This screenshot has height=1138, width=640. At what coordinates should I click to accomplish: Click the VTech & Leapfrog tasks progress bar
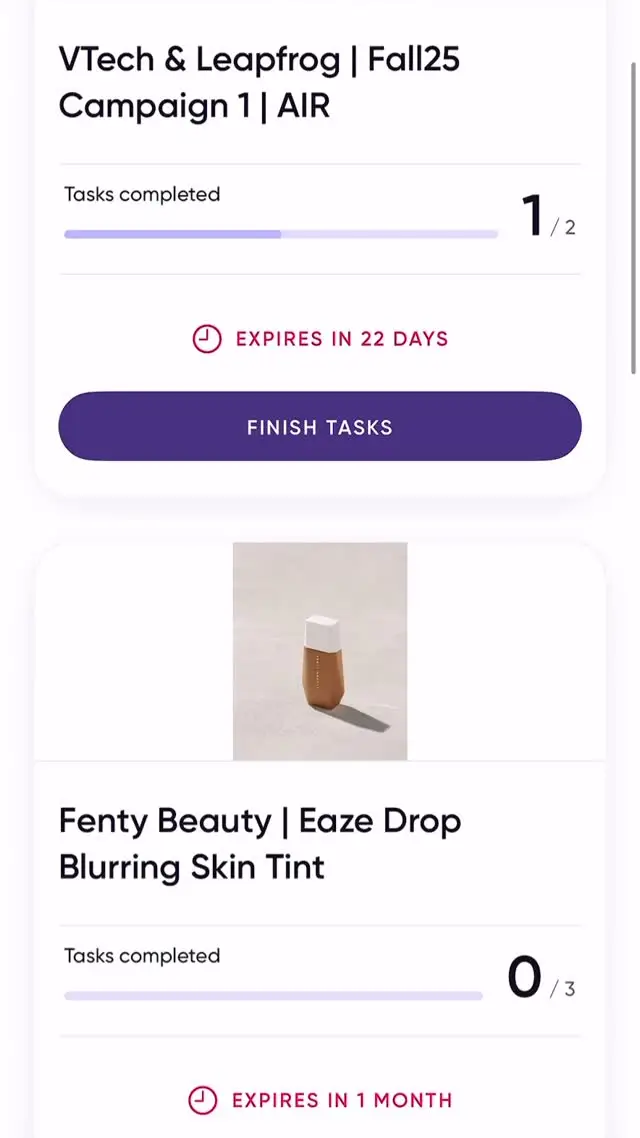click(281, 234)
